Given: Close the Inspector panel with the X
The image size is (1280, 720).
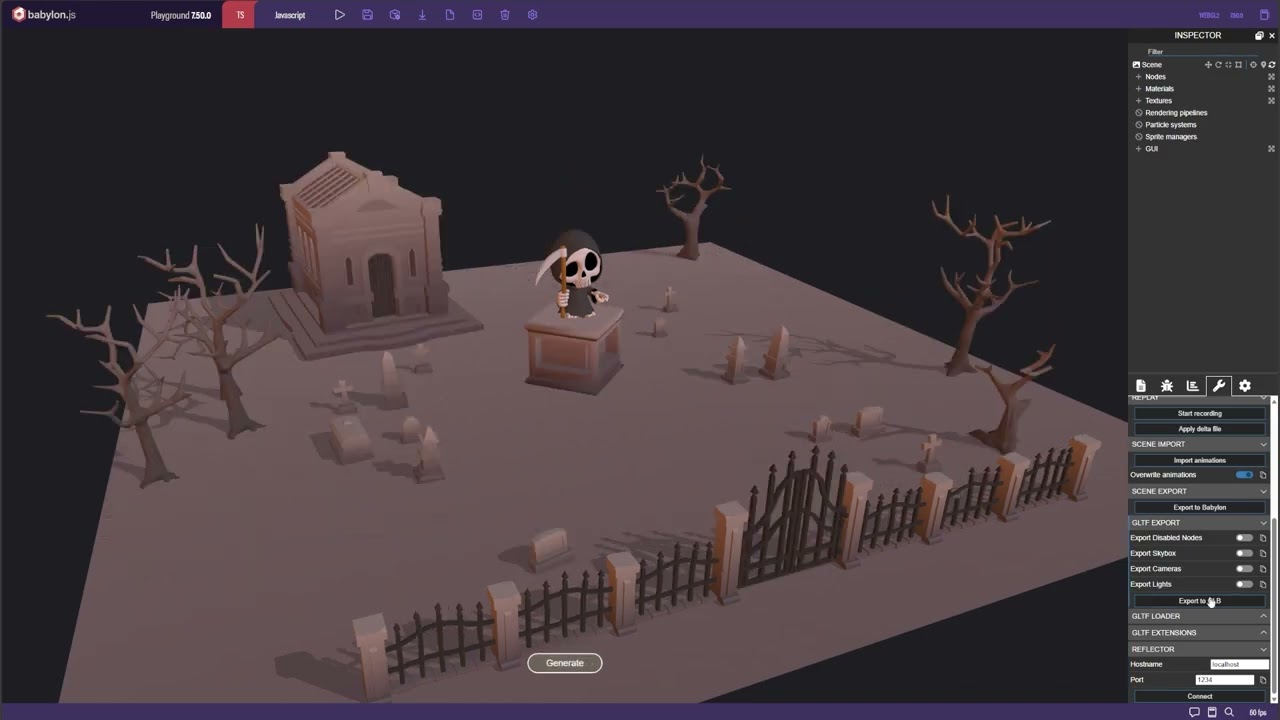Looking at the screenshot, I should tap(1272, 36).
